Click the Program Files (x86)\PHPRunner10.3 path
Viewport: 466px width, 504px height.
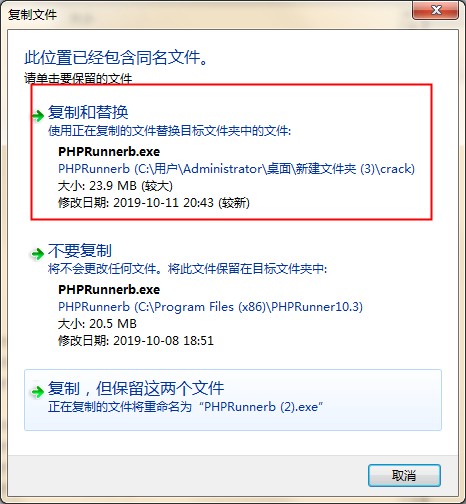pos(210,307)
